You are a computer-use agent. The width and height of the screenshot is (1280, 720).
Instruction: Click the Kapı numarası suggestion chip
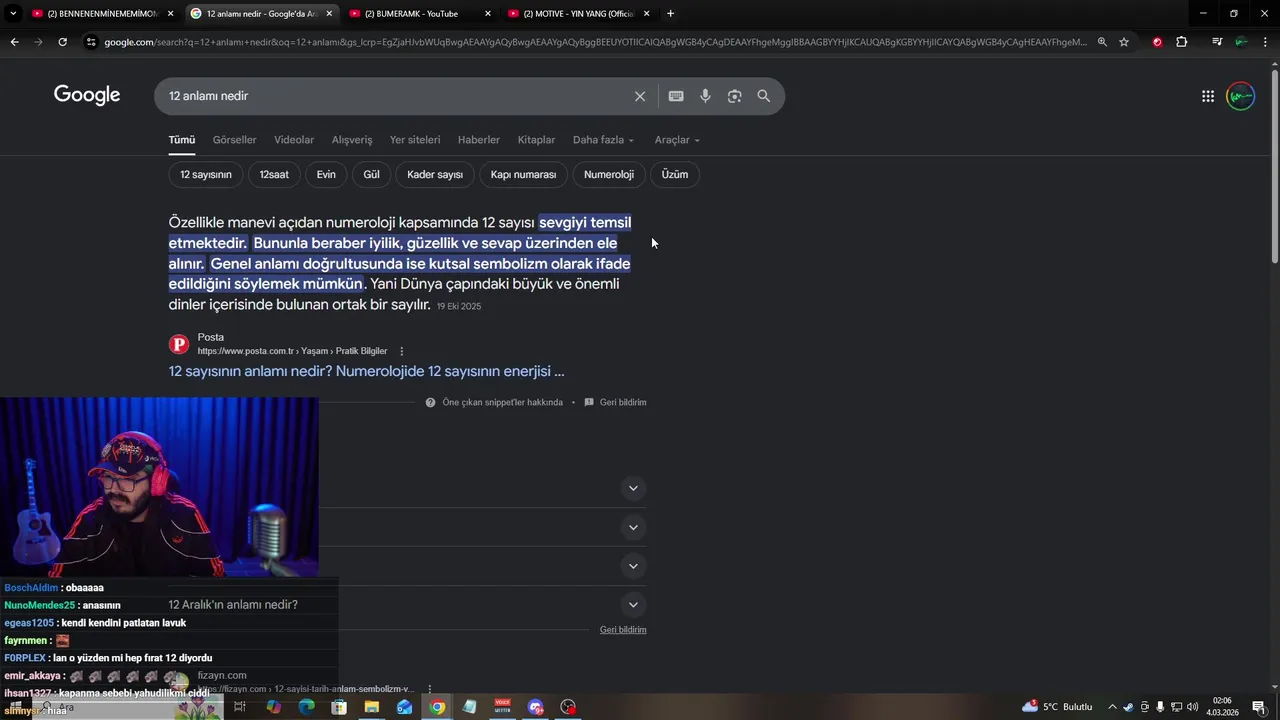pyautogui.click(x=523, y=174)
